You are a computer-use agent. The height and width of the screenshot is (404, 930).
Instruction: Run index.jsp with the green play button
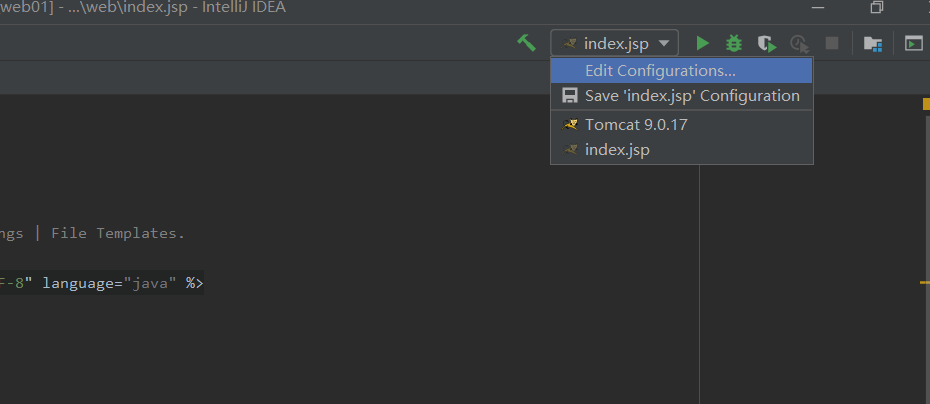[x=703, y=43]
